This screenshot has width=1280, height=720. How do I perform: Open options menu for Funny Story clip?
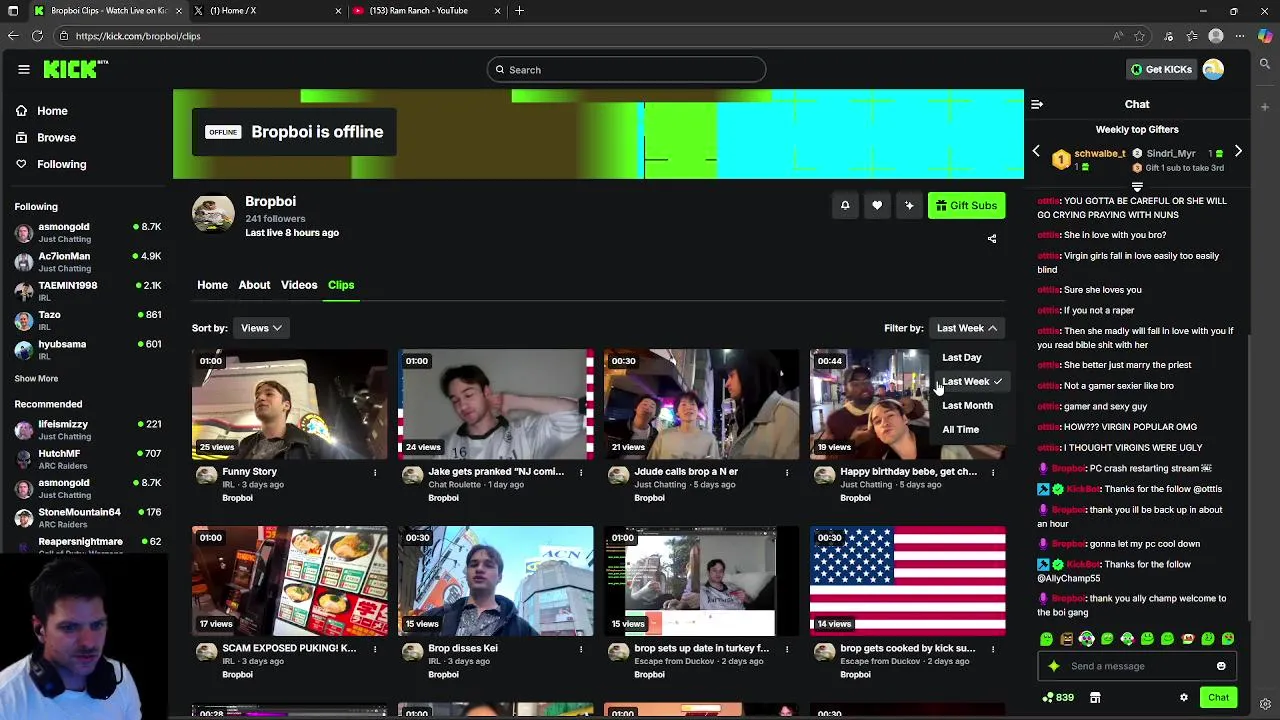tap(375, 472)
